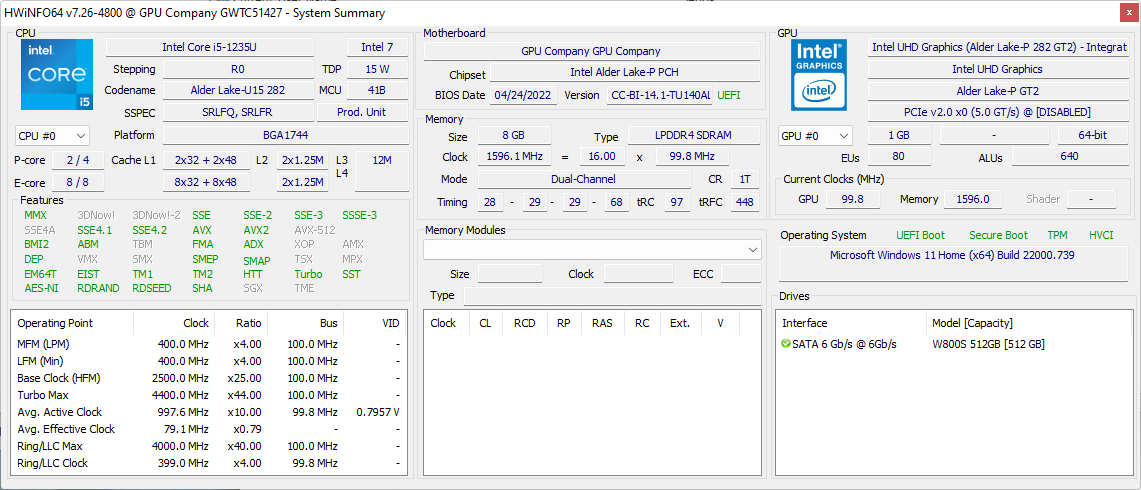Click the VID value 0.7957 V
1141x490 pixels.
point(377,412)
